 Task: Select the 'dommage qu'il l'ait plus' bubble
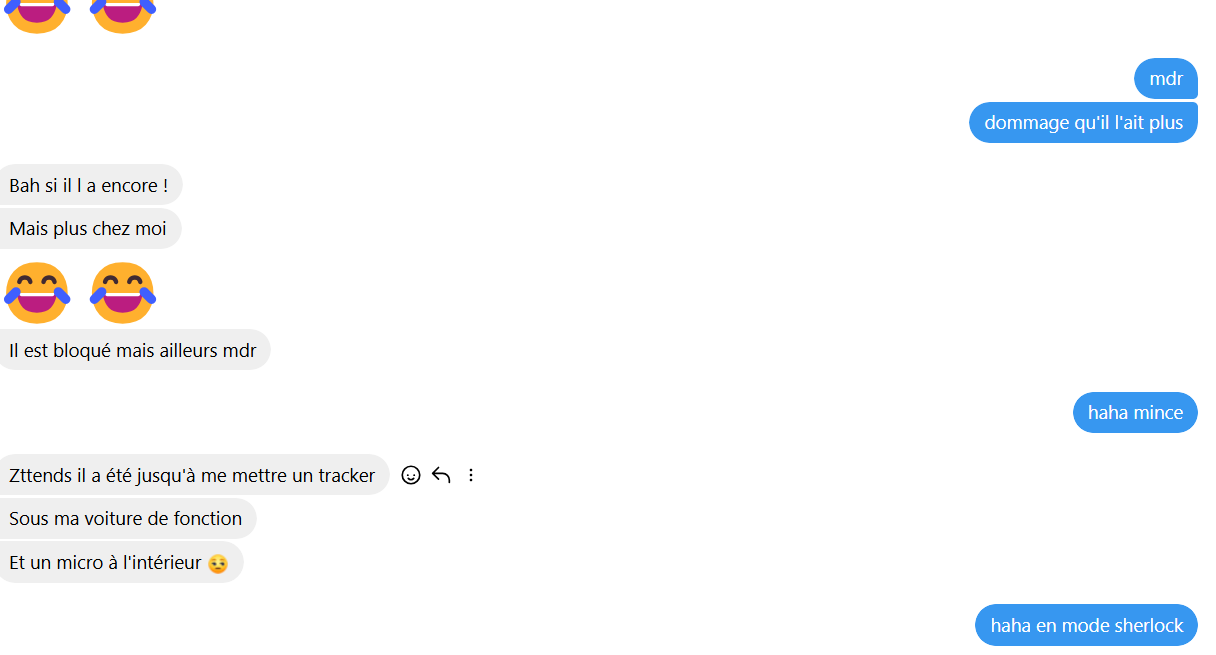click(1084, 122)
